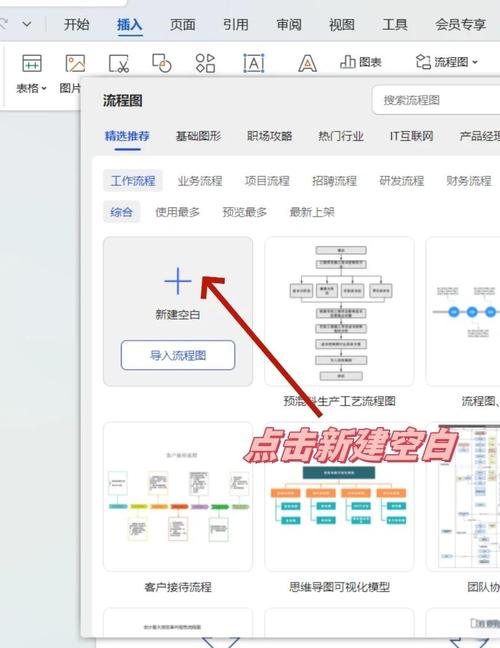Open the 开始 ribbon tab
500x648 pixels.
[76, 25]
